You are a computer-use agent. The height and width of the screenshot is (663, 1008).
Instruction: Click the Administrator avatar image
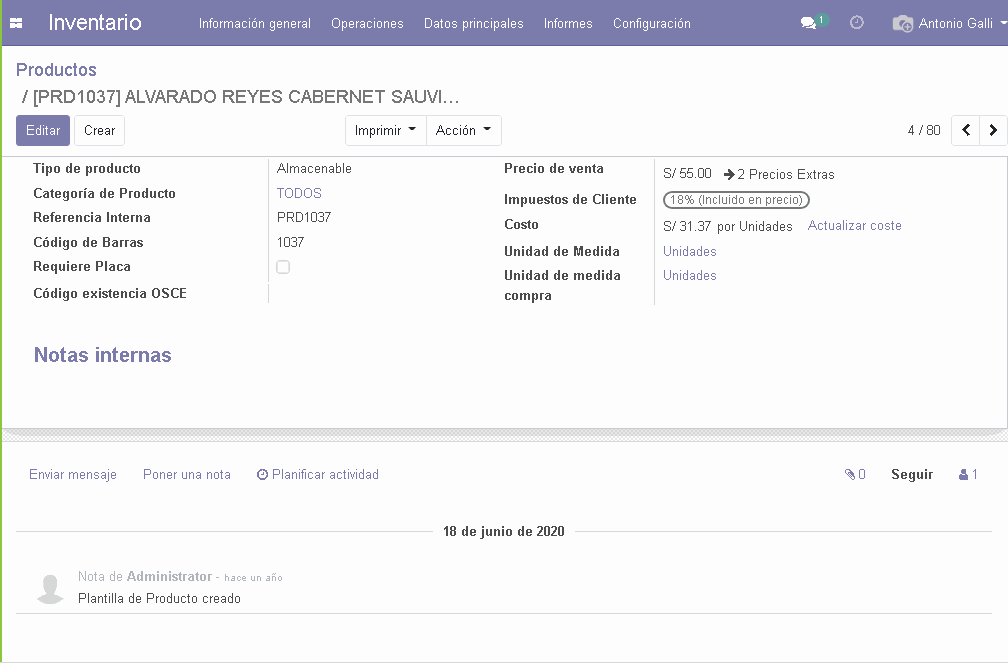click(50, 588)
